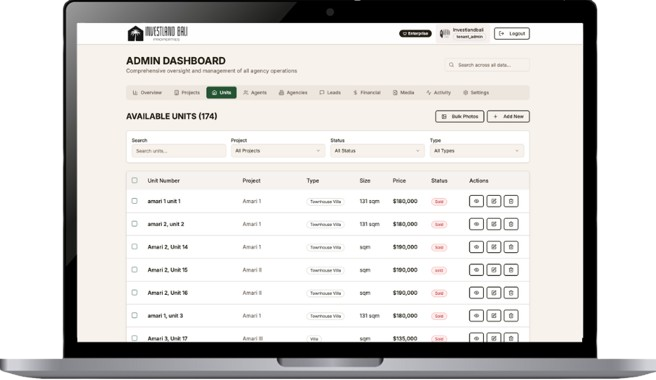Image resolution: width=656 pixels, height=380 pixels.
Task: View details of amari 2, unit 2
Action: pyautogui.click(x=476, y=224)
